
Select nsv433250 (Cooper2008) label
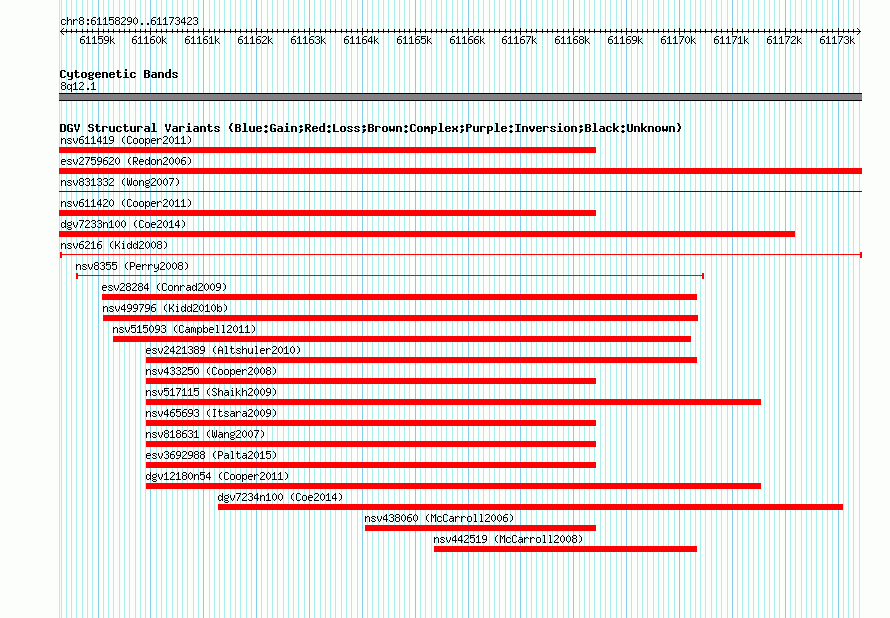(211, 371)
